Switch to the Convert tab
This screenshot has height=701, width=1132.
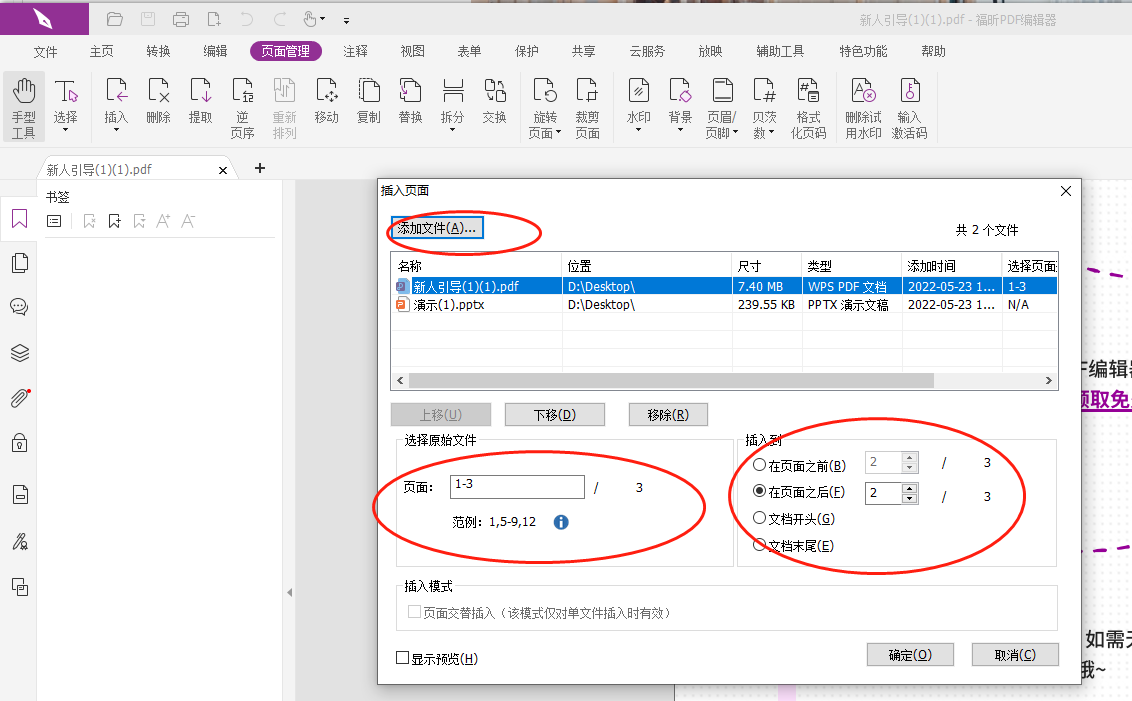pos(159,51)
